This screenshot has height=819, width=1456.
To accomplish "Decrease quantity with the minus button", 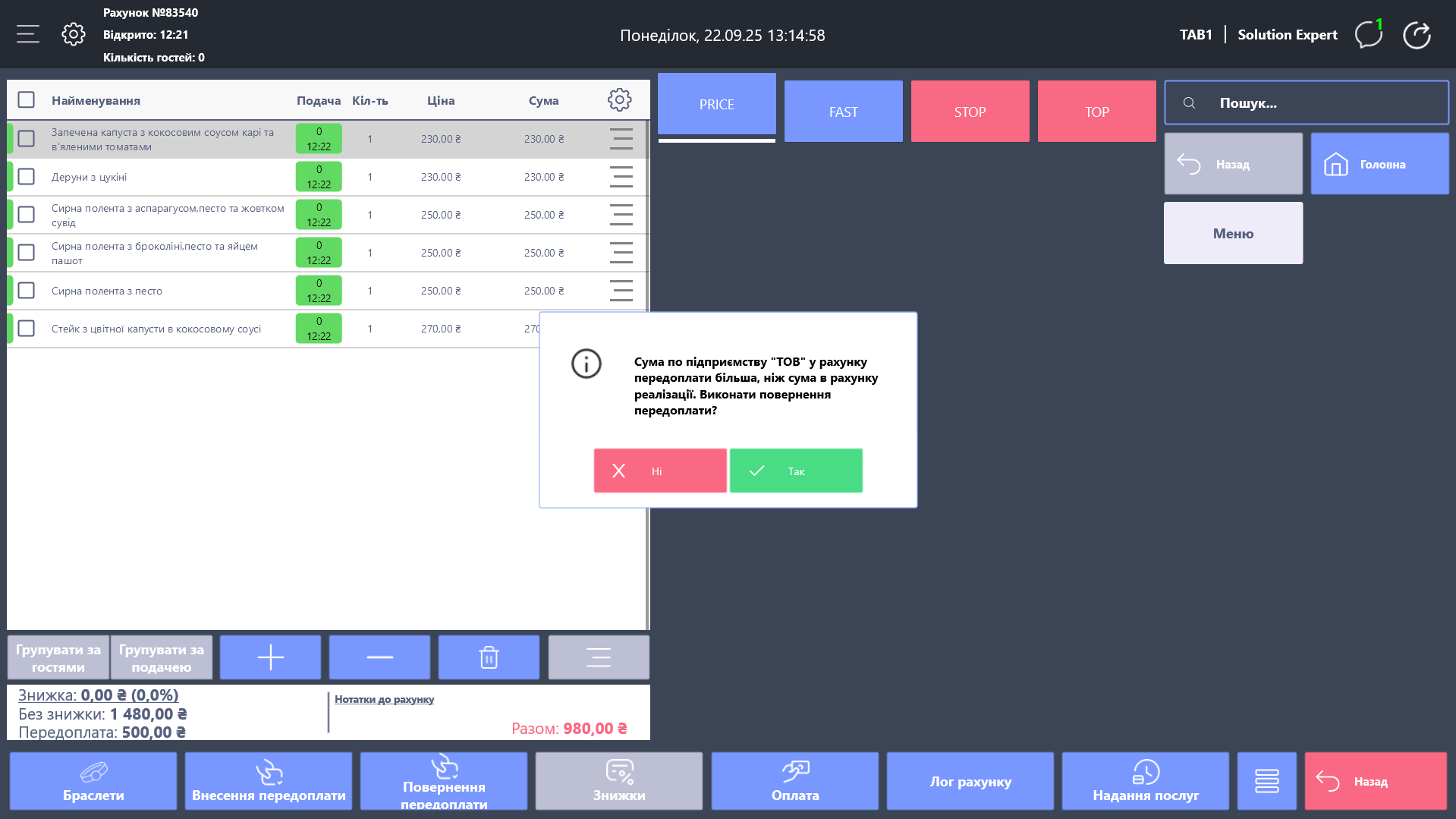I will click(x=379, y=657).
